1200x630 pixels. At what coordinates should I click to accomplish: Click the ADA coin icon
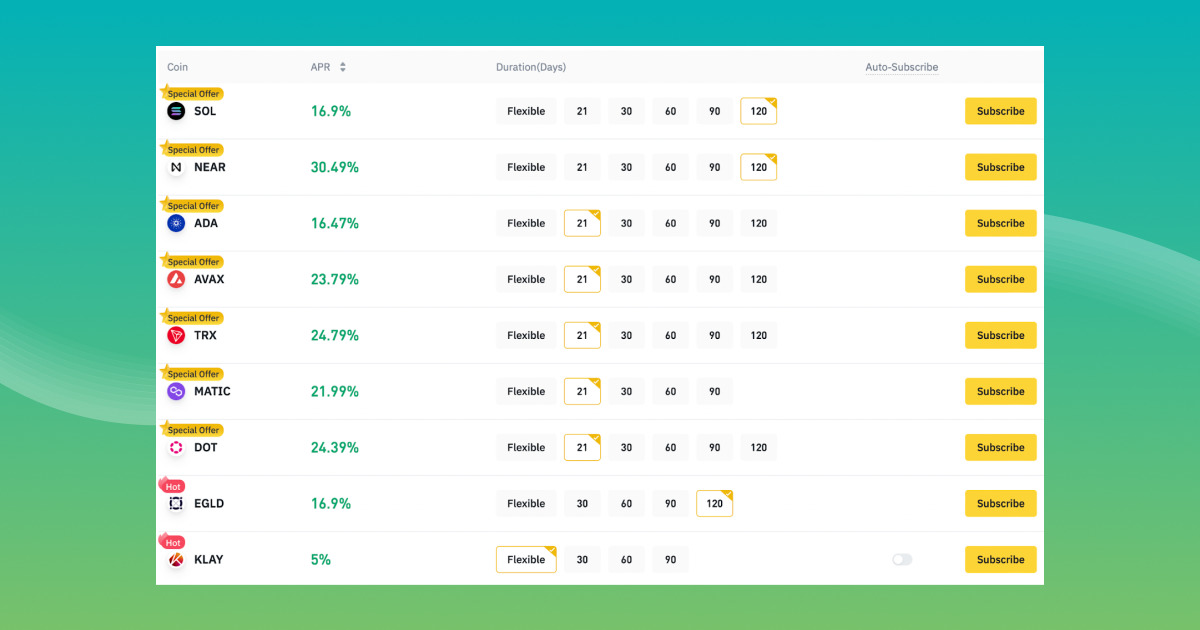[x=176, y=224]
